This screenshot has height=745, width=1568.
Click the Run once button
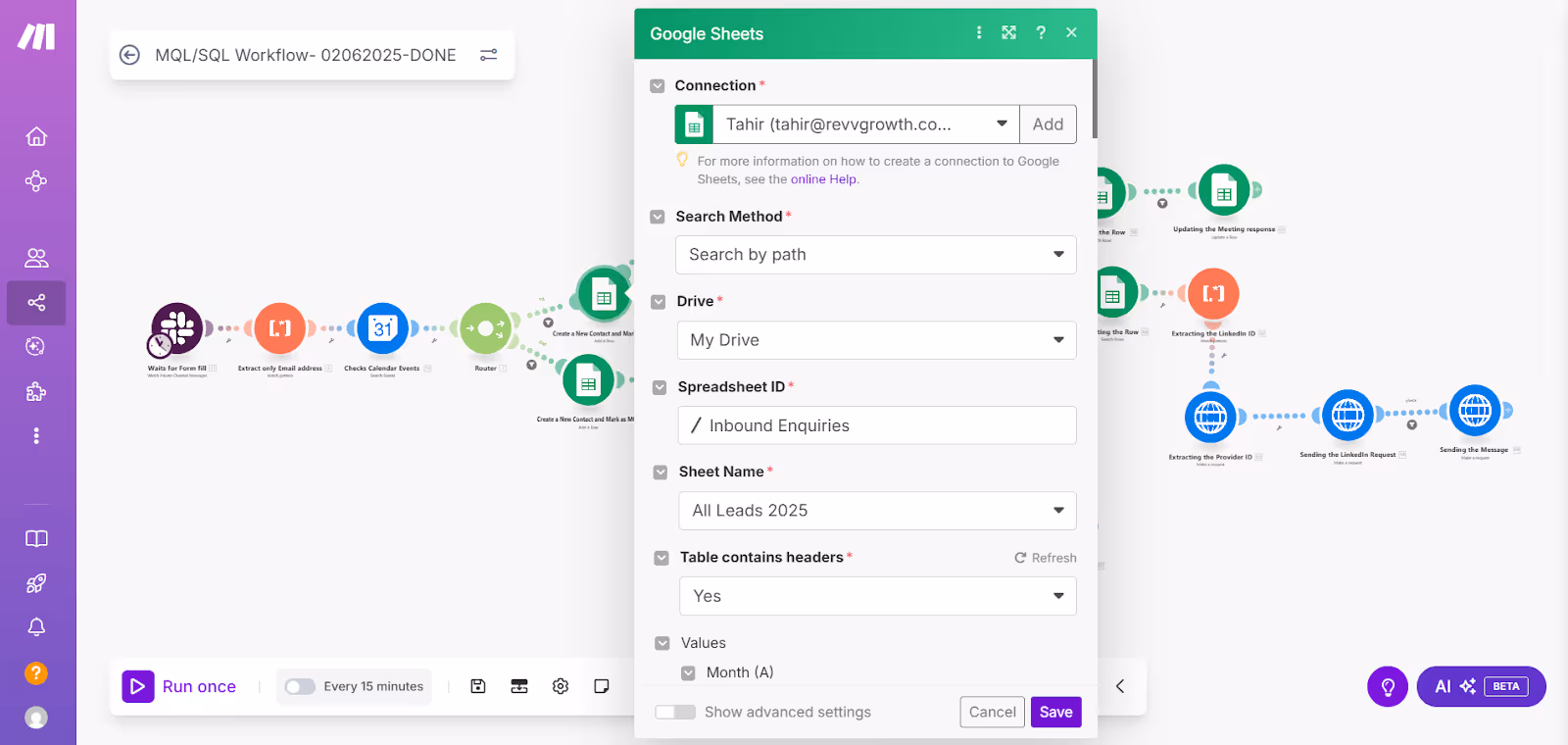180,686
